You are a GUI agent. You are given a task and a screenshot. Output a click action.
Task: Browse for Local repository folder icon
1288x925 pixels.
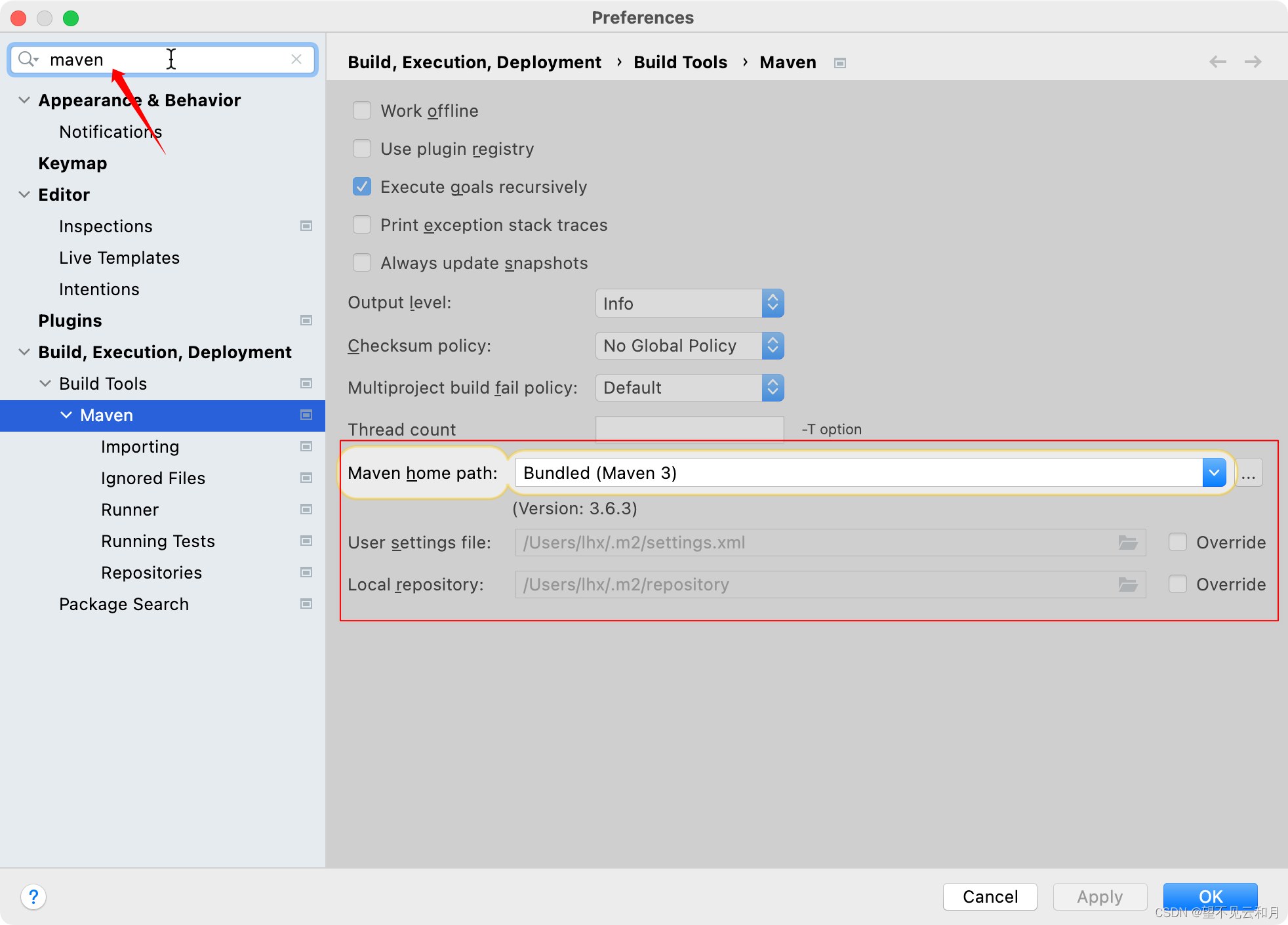tap(1128, 585)
